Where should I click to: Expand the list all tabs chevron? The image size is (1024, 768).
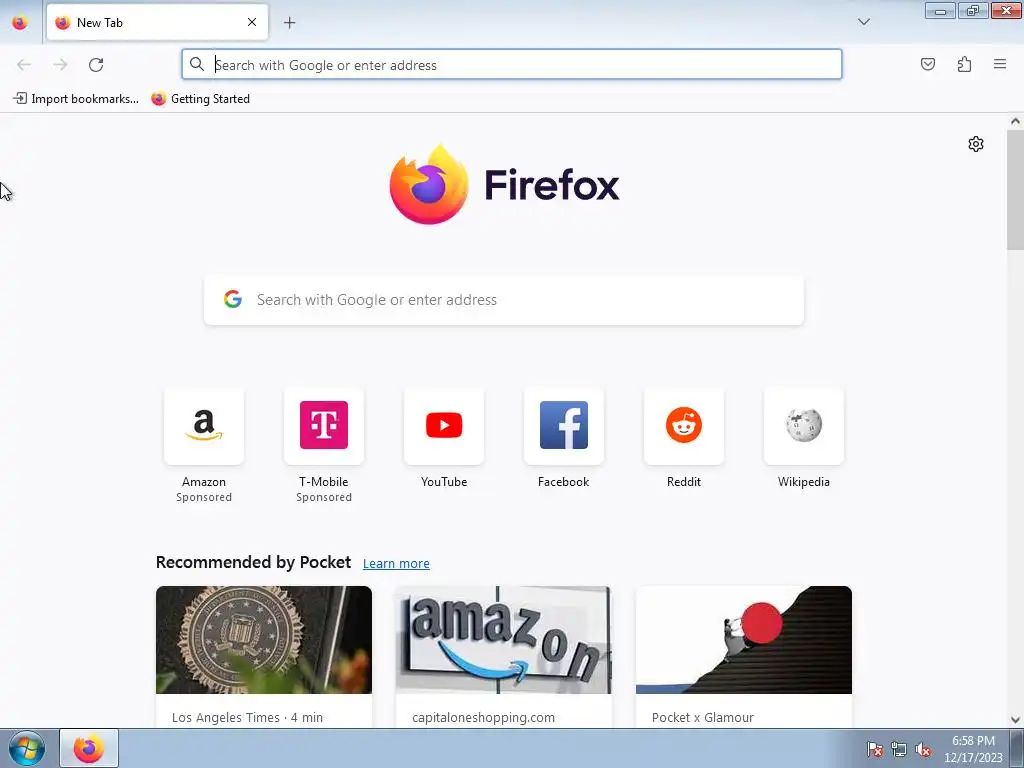pos(863,22)
